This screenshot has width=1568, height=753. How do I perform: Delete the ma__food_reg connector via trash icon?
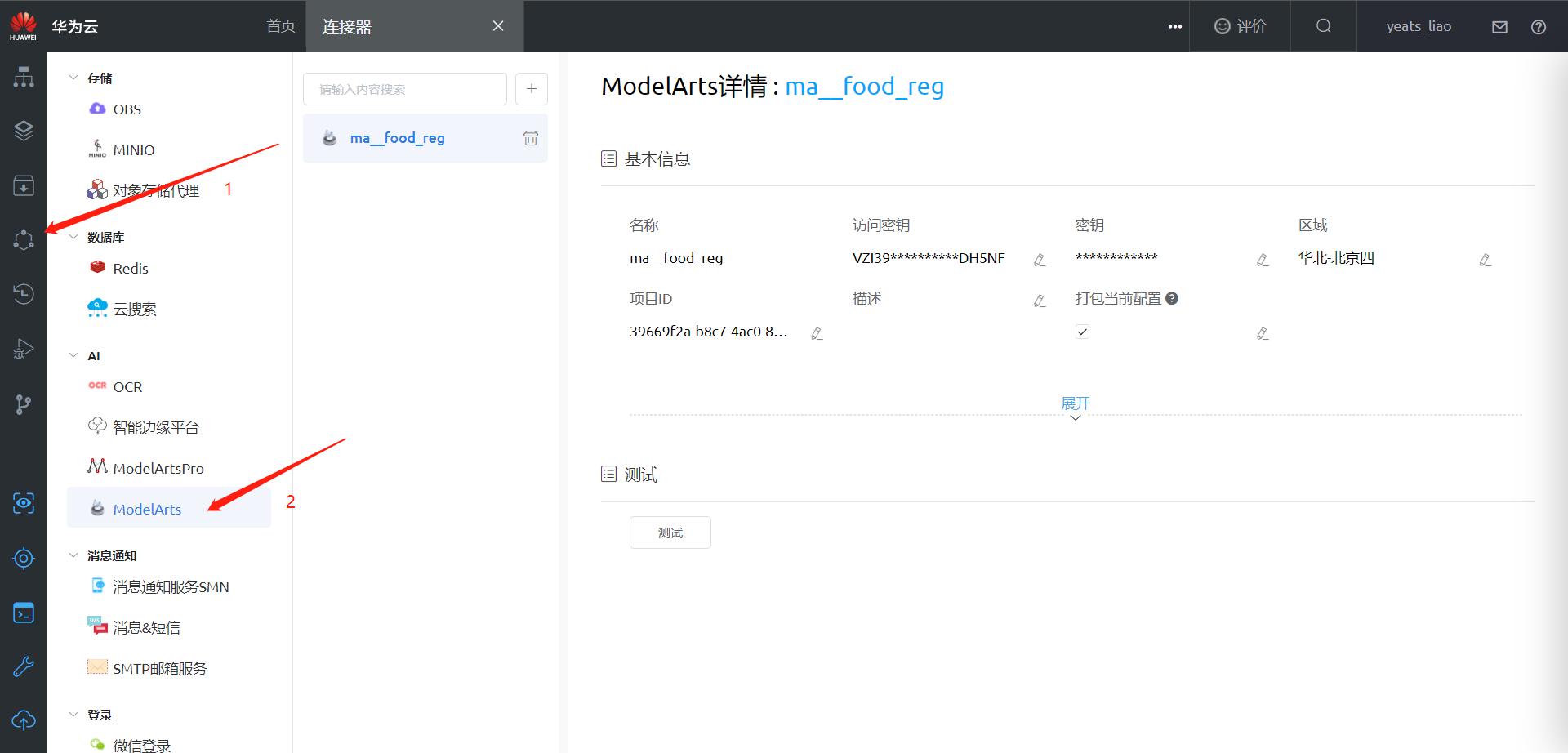click(531, 138)
